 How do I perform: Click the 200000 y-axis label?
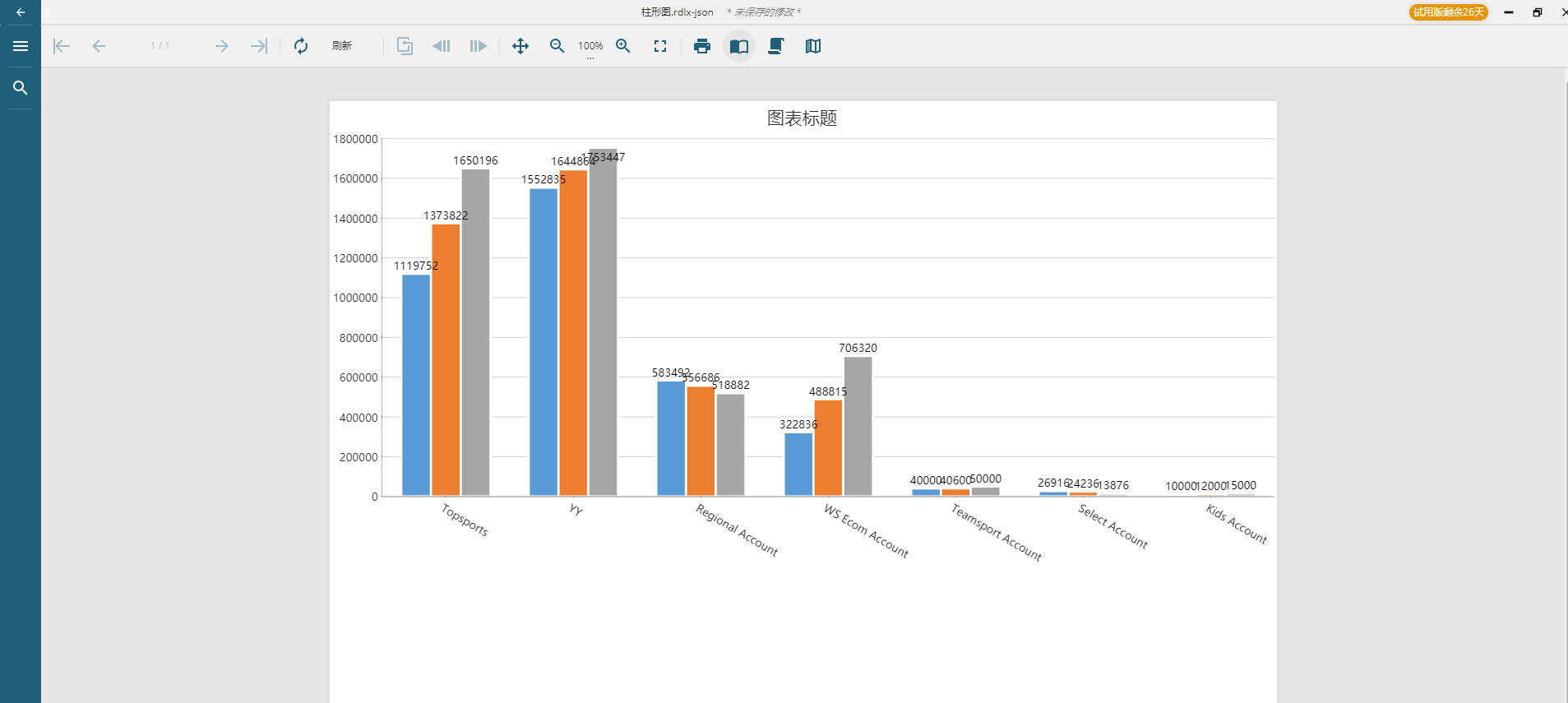[x=358, y=457]
